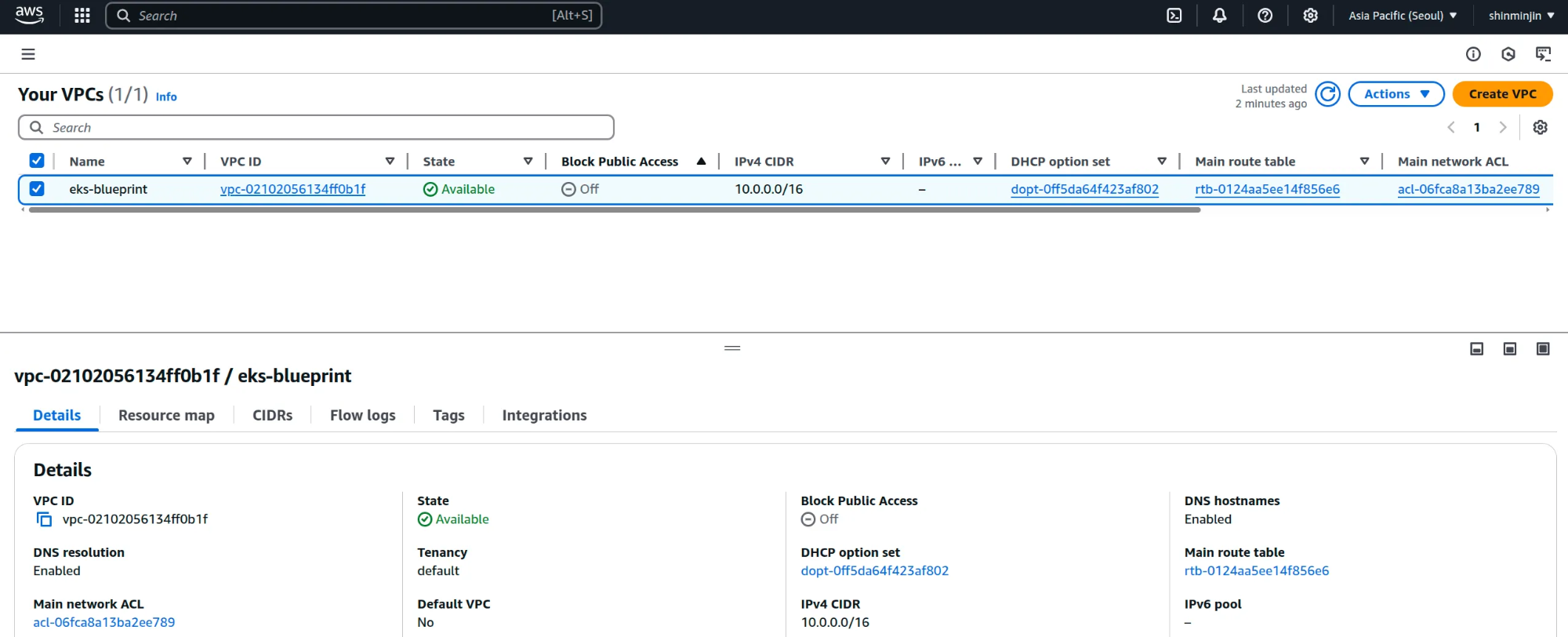Open the Asia Pacific (Seoul) region selector

click(x=1402, y=16)
